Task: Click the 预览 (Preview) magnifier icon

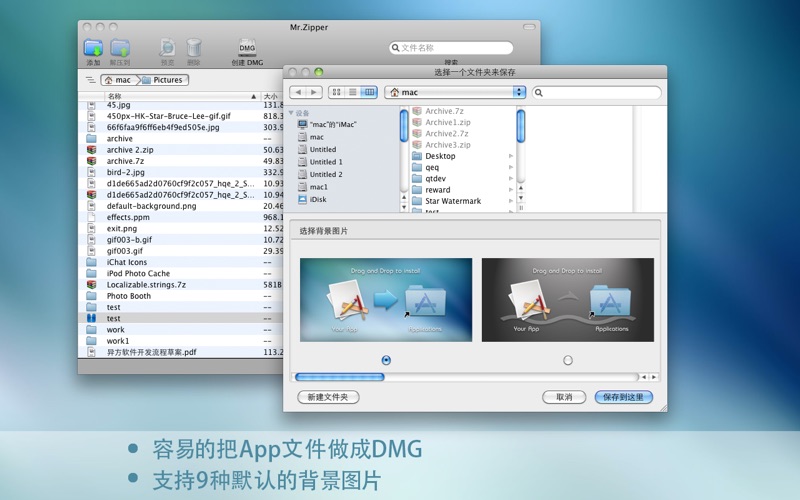Action: (x=167, y=48)
